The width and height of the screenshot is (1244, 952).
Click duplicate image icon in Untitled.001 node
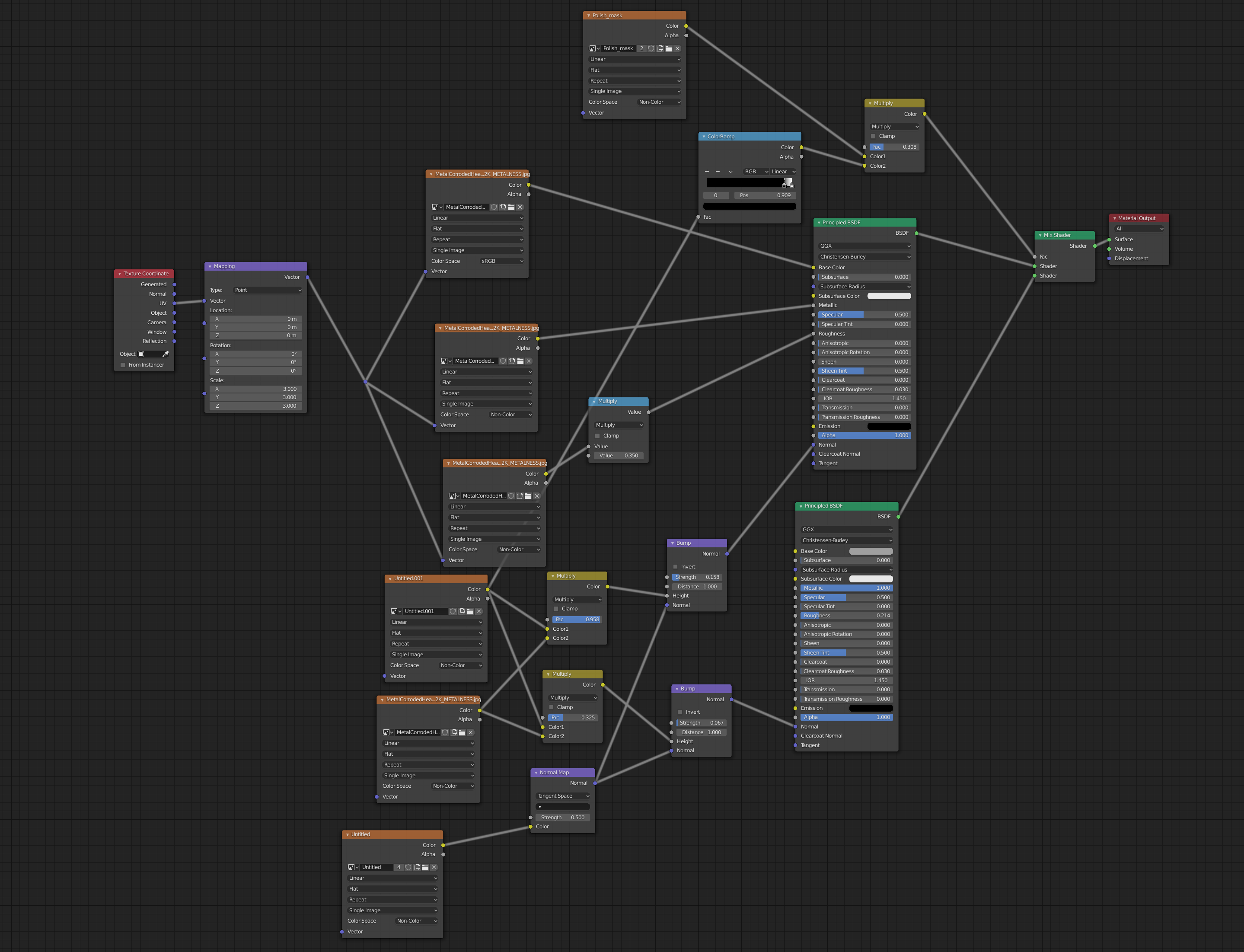point(462,611)
